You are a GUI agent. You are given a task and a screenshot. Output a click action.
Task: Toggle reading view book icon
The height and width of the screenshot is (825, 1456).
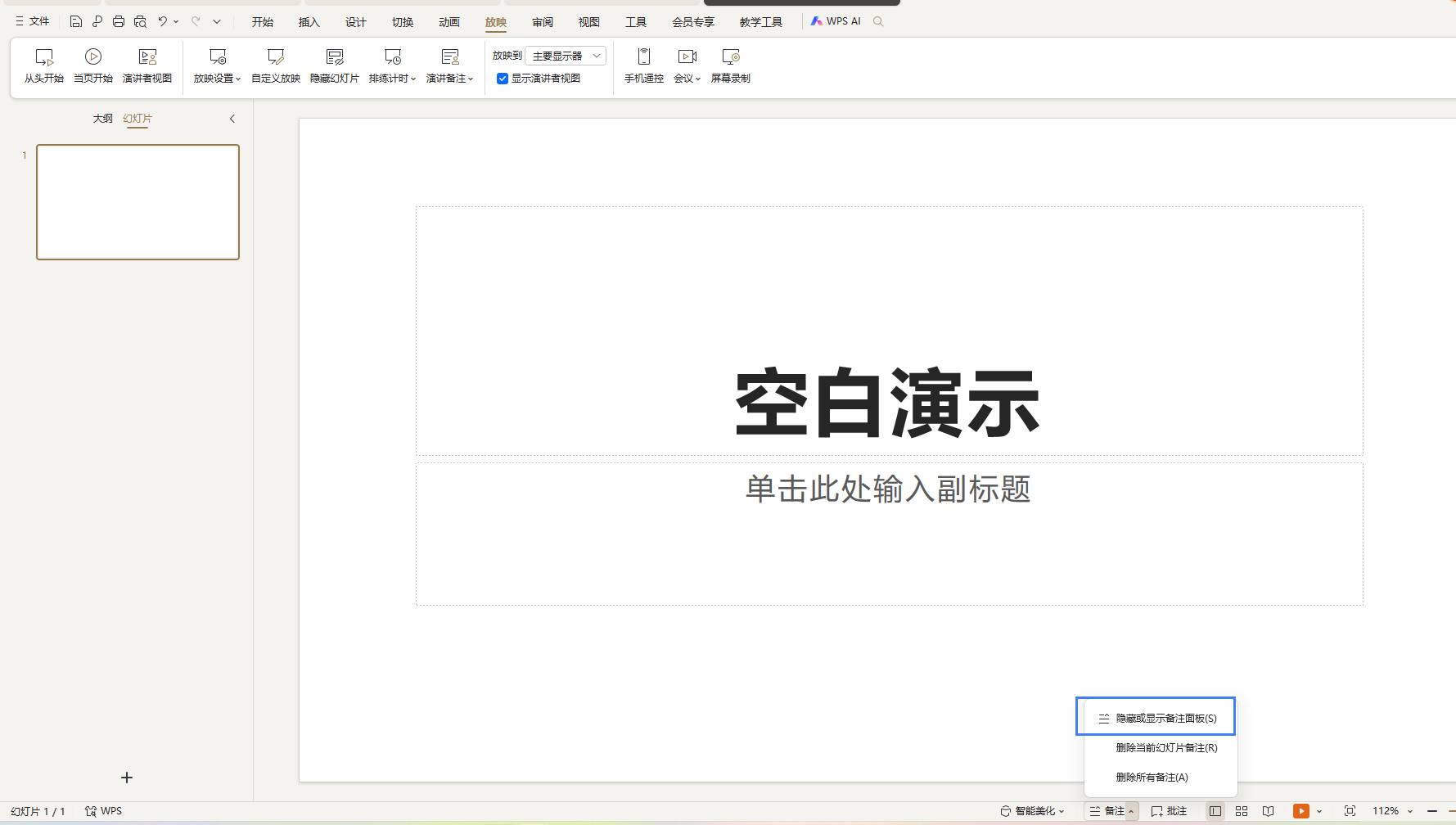point(1268,811)
